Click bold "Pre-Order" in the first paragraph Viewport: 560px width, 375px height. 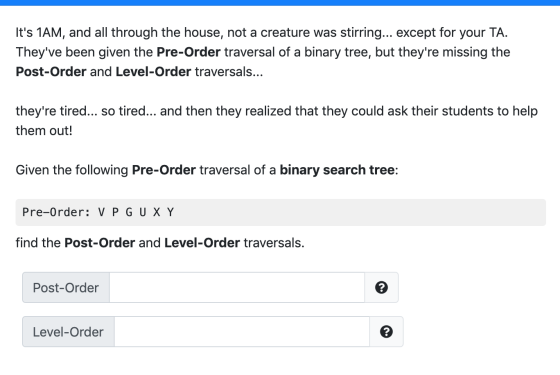click(x=189, y=52)
